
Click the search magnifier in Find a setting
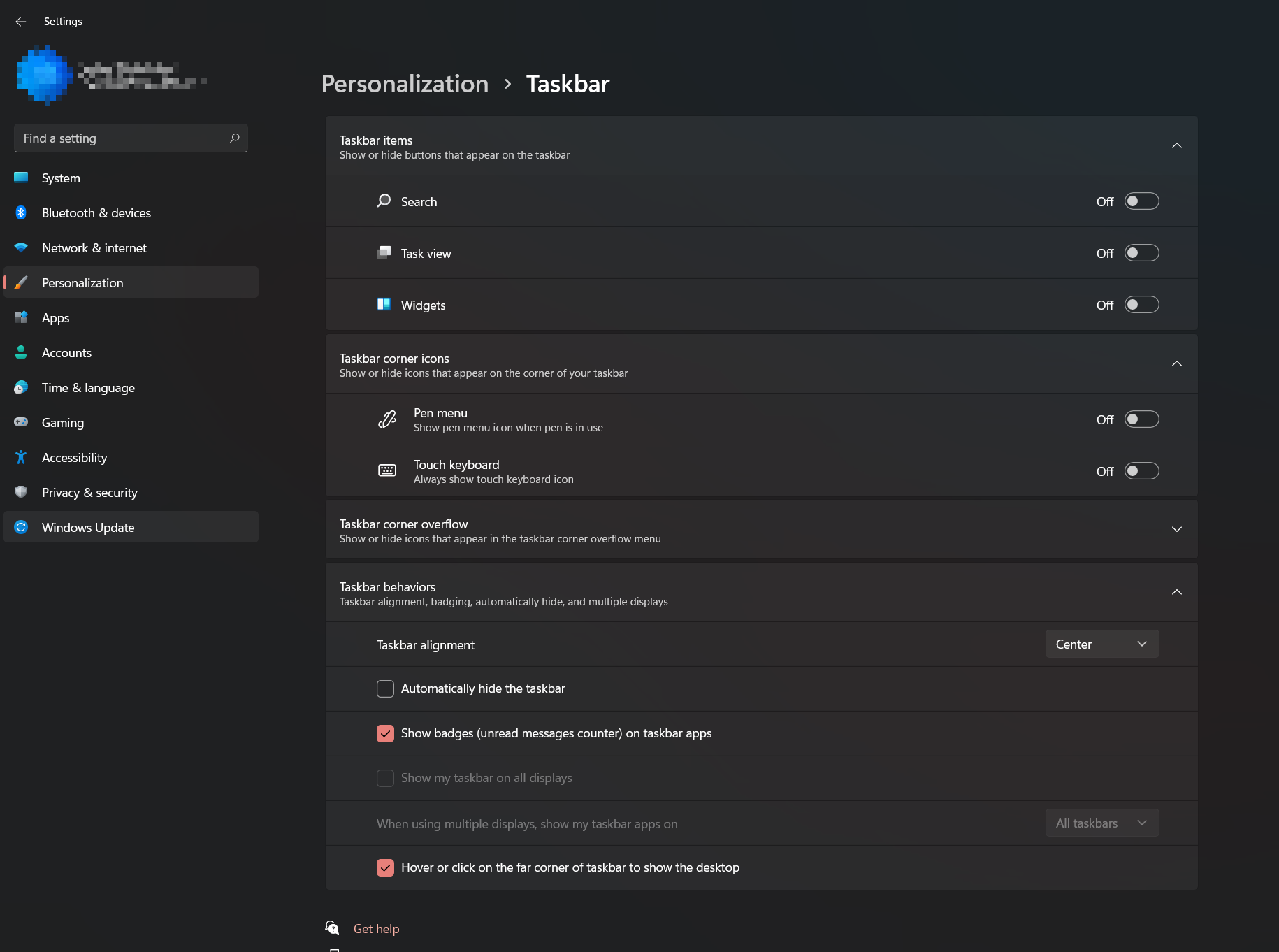click(235, 138)
